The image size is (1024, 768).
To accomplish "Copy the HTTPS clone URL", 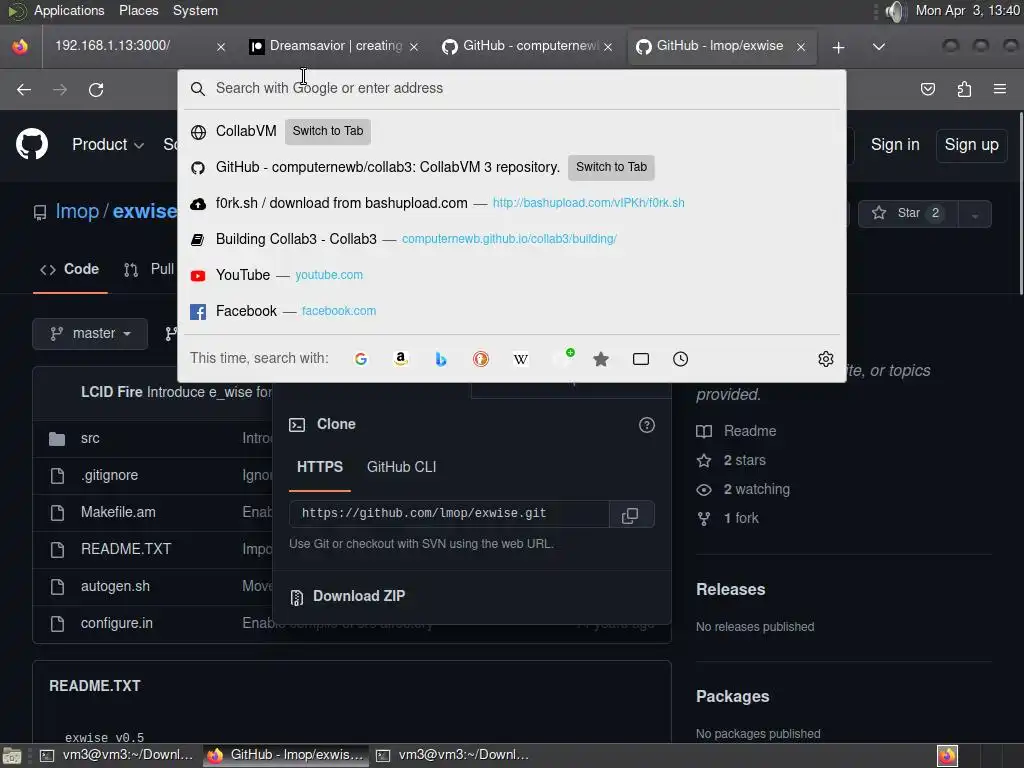I will point(630,515).
